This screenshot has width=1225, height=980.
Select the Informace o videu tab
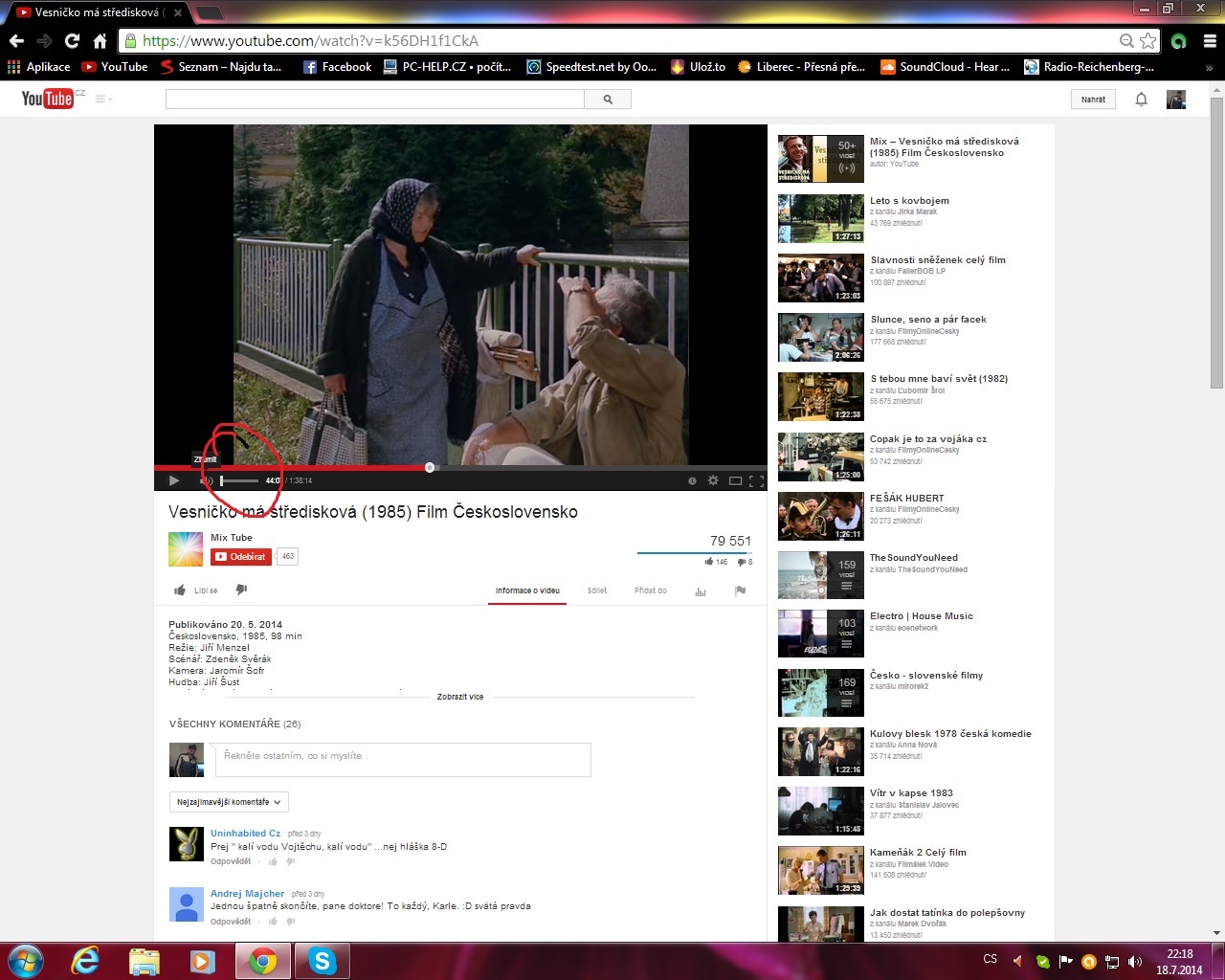pyautogui.click(x=527, y=590)
